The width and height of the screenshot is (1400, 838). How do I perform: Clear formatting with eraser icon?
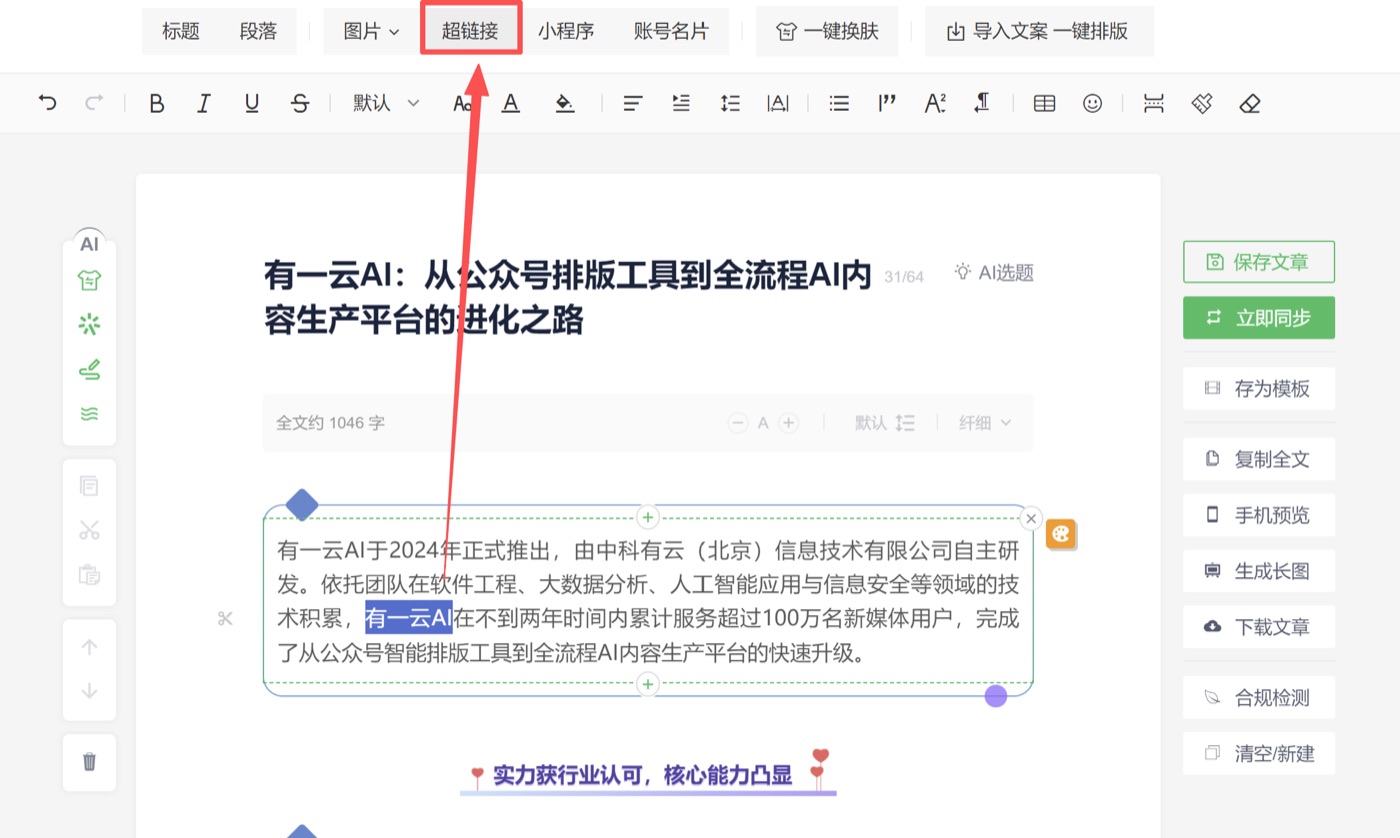pyautogui.click(x=1250, y=102)
